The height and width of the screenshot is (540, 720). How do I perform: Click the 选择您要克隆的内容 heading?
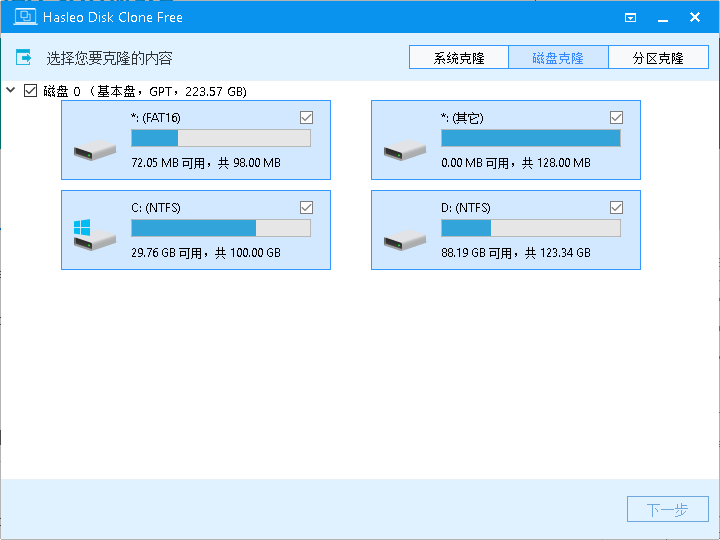(109, 58)
